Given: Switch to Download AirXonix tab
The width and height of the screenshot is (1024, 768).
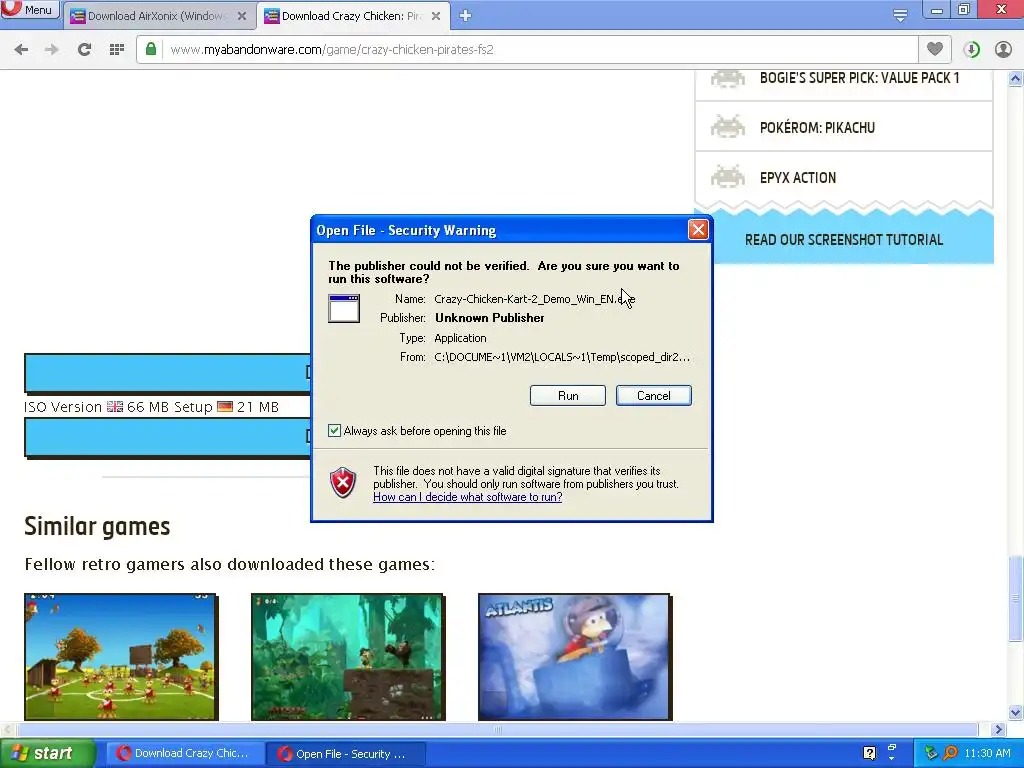Looking at the screenshot, I should [159, 16].
